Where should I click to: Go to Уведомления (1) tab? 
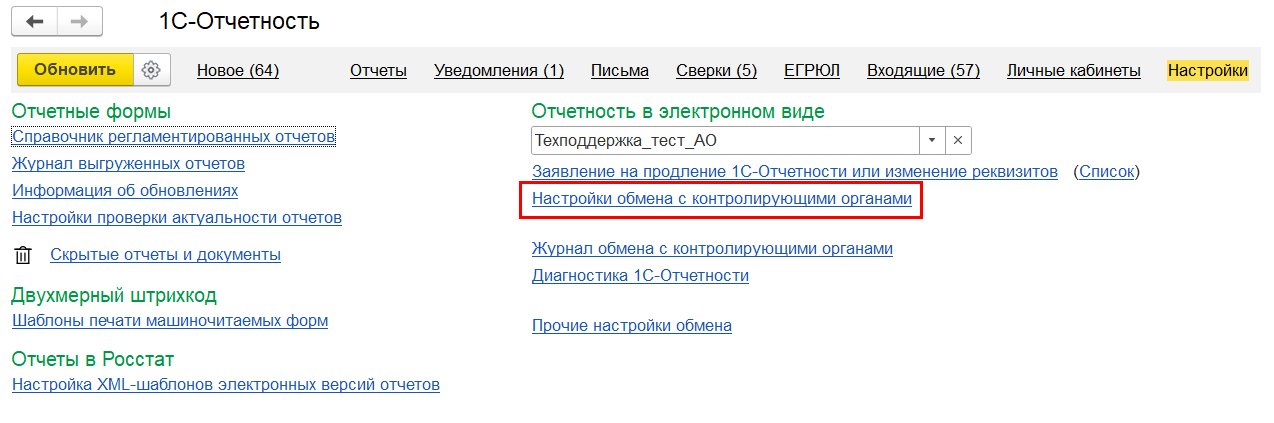(499, 70)
